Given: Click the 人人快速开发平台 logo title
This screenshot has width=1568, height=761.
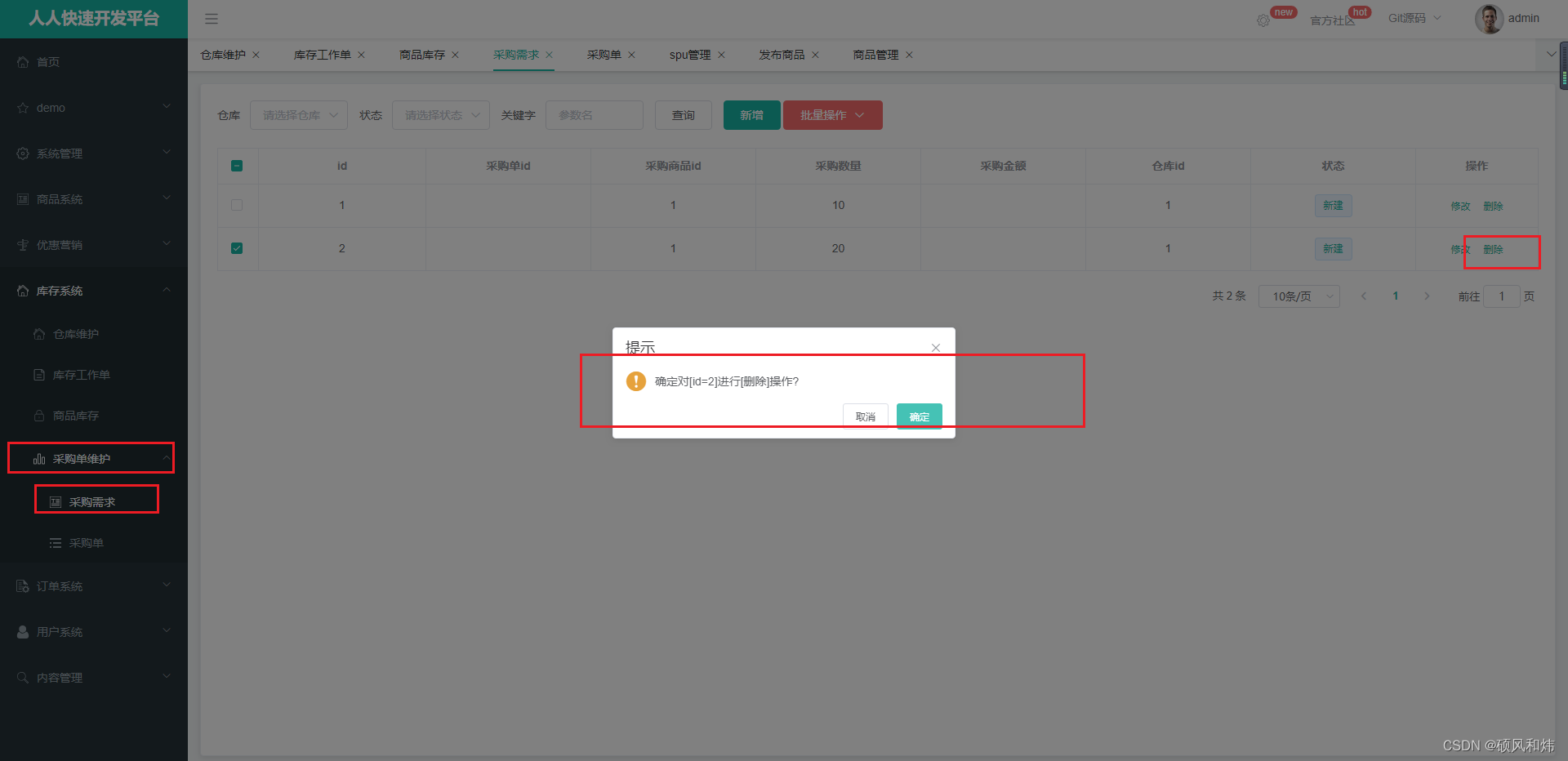Looking at the screenshot, I should [x=94, y=18].
